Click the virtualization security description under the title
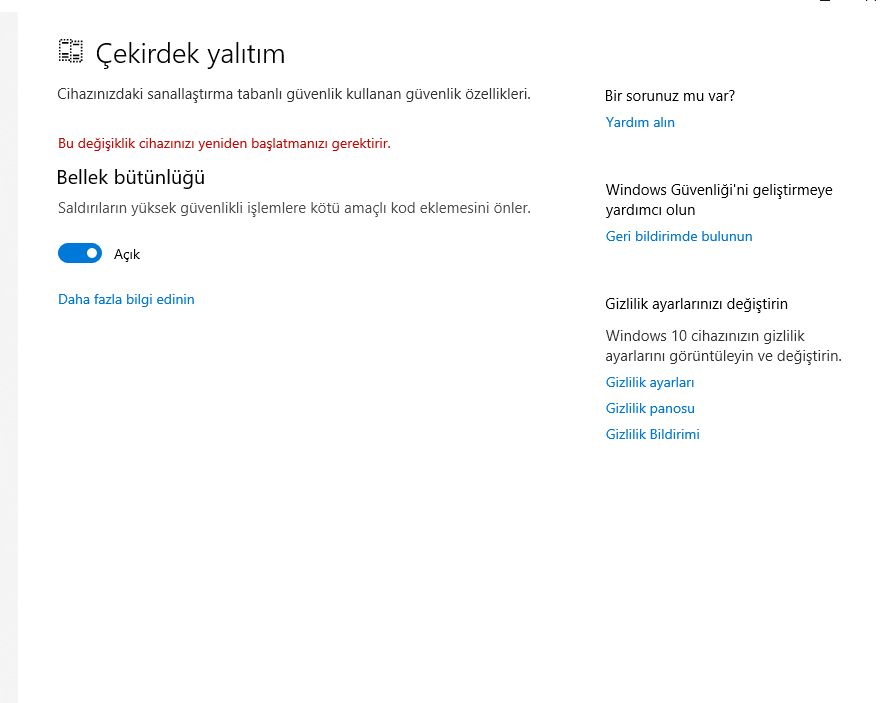880x703 pixels. [293, 94]
